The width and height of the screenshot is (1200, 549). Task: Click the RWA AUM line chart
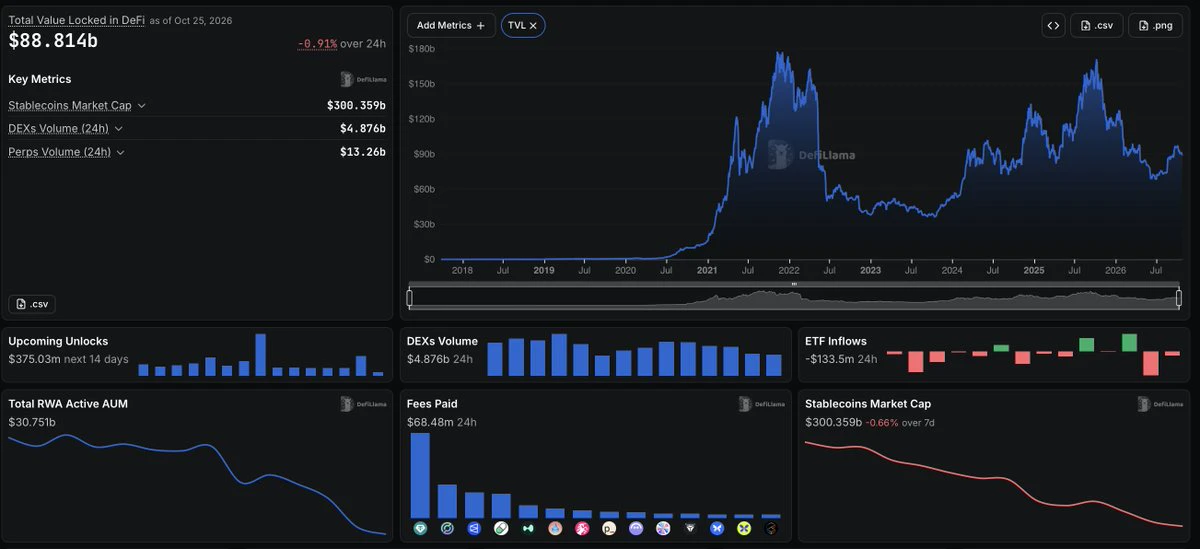196,485
